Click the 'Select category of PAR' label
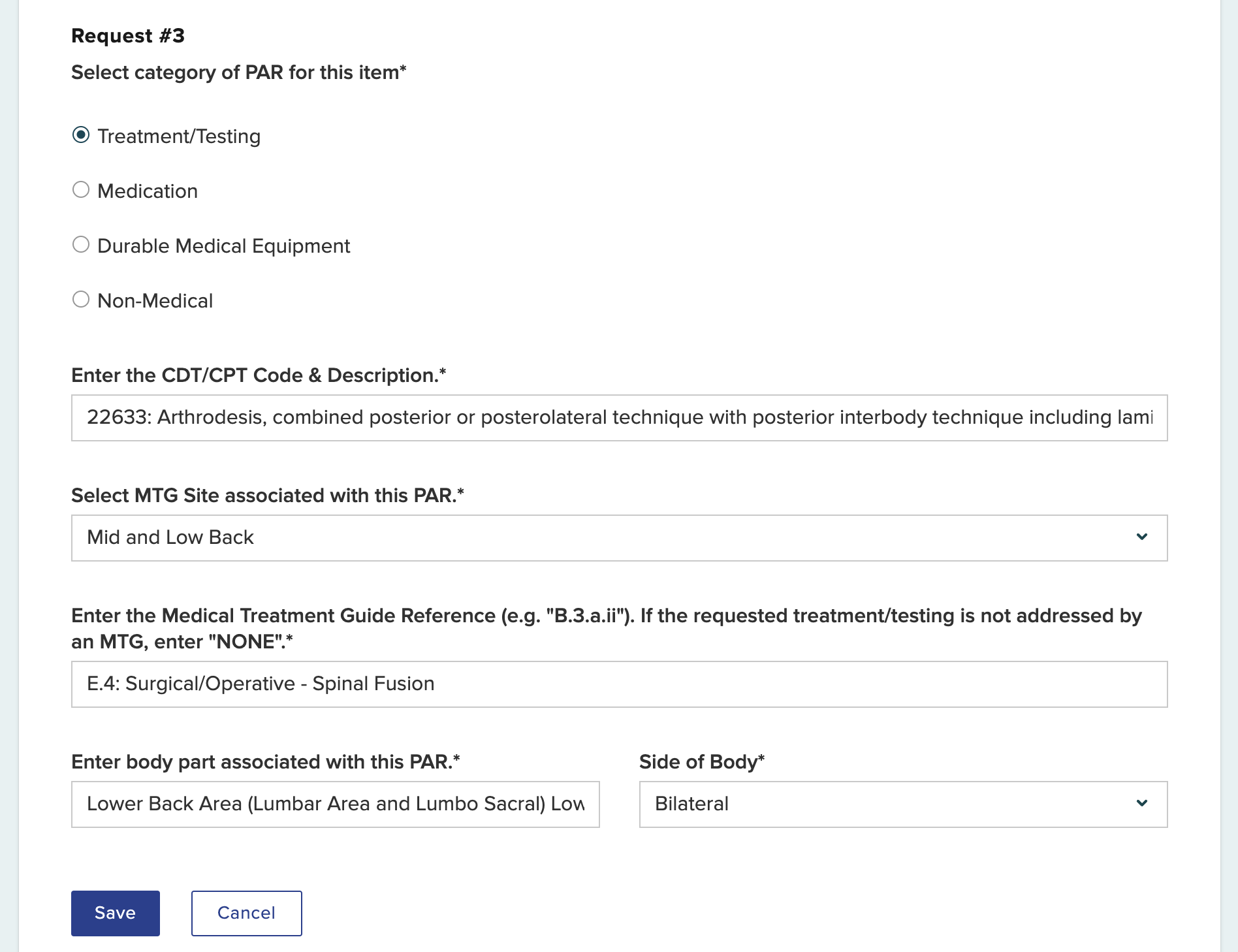This screenshot has width=1238, height=952. (x=238, y=72)
